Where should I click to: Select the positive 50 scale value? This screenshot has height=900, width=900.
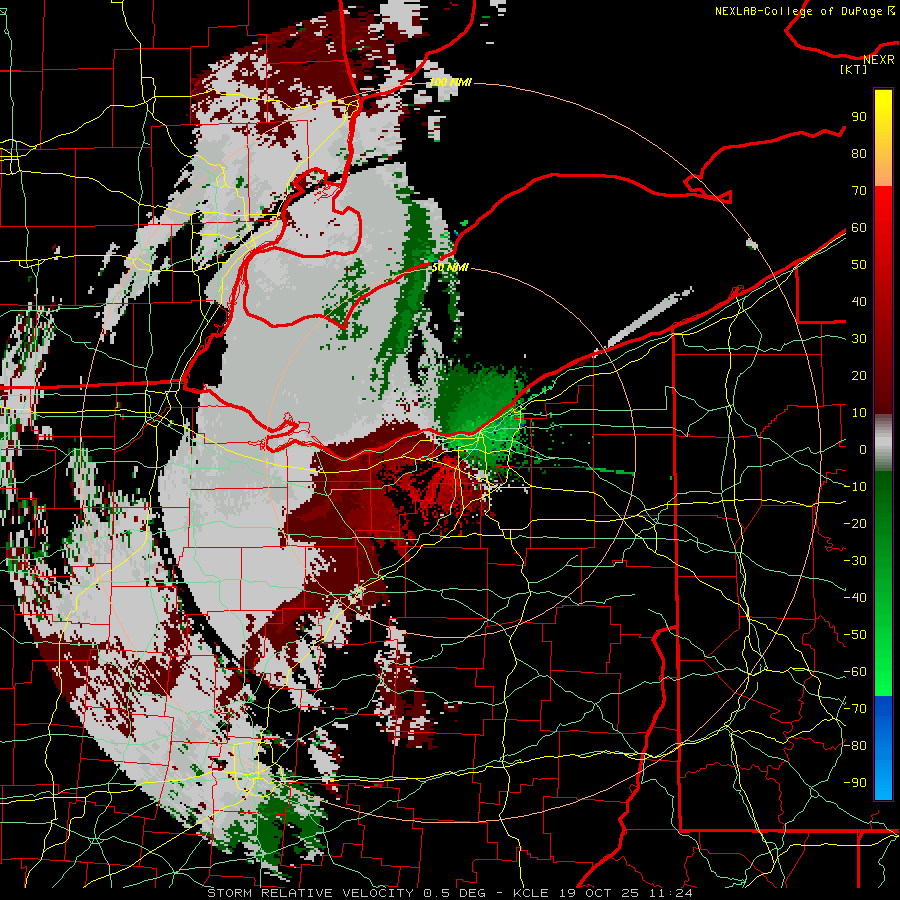tap(859, 265)
